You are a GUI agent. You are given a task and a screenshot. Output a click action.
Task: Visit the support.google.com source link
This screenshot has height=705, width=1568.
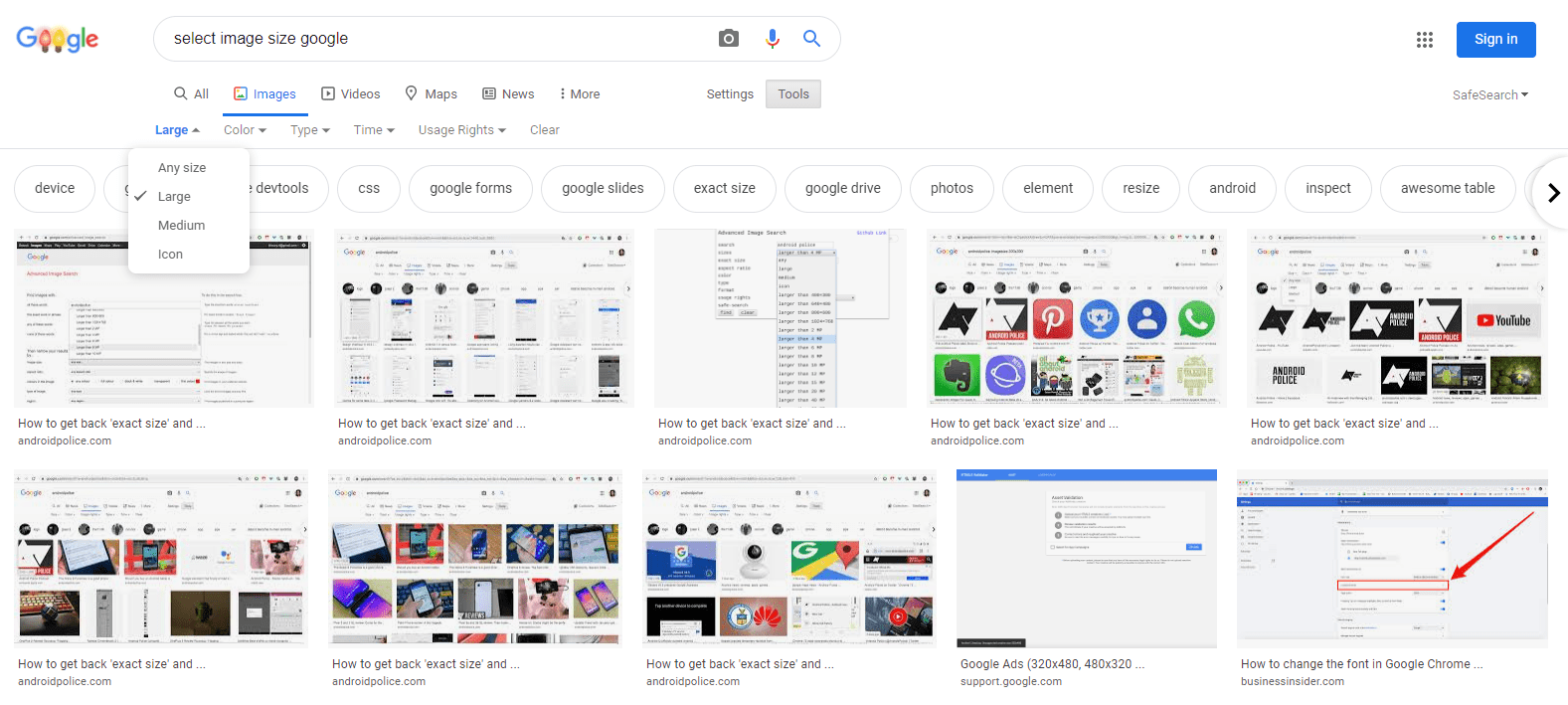pos(1011,681)
